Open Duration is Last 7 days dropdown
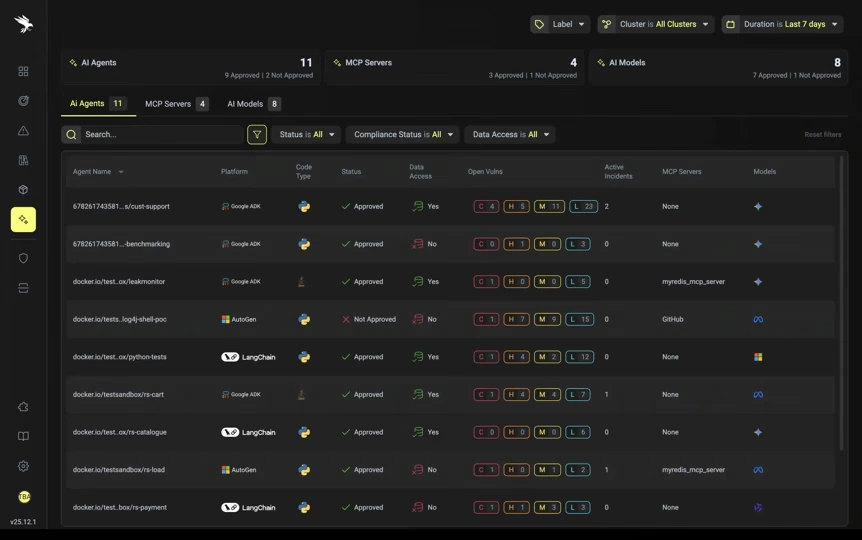Image resolution: width=862 pixels, height=540 pixels. 782,24
